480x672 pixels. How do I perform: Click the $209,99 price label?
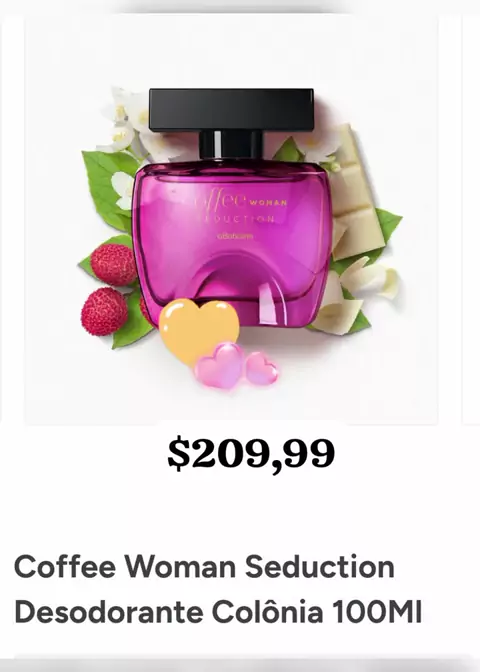[251, 454]
